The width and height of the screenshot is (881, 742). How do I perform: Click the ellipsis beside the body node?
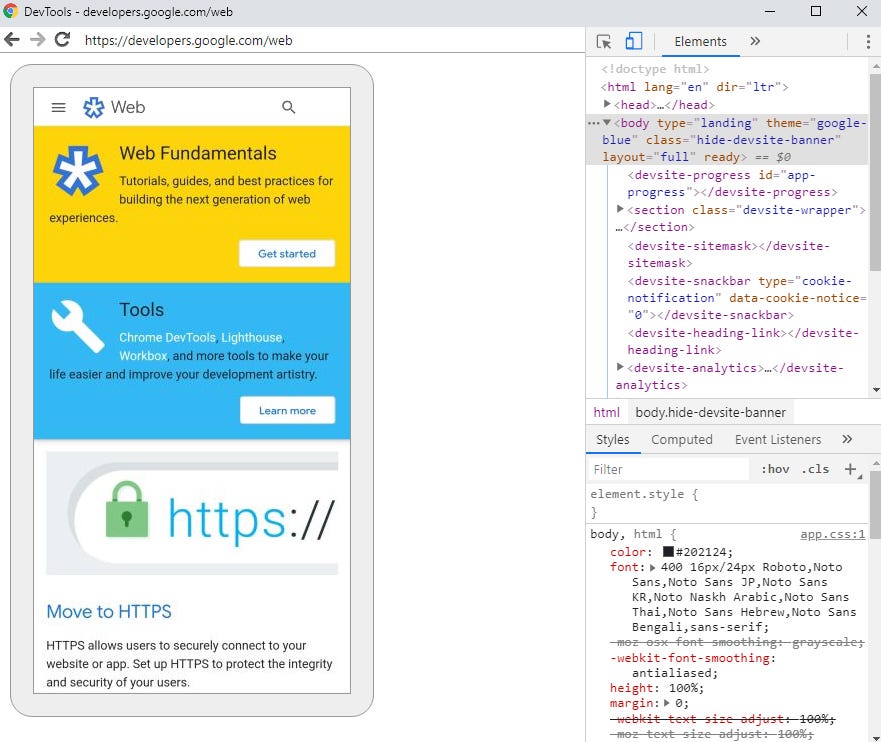593,122
